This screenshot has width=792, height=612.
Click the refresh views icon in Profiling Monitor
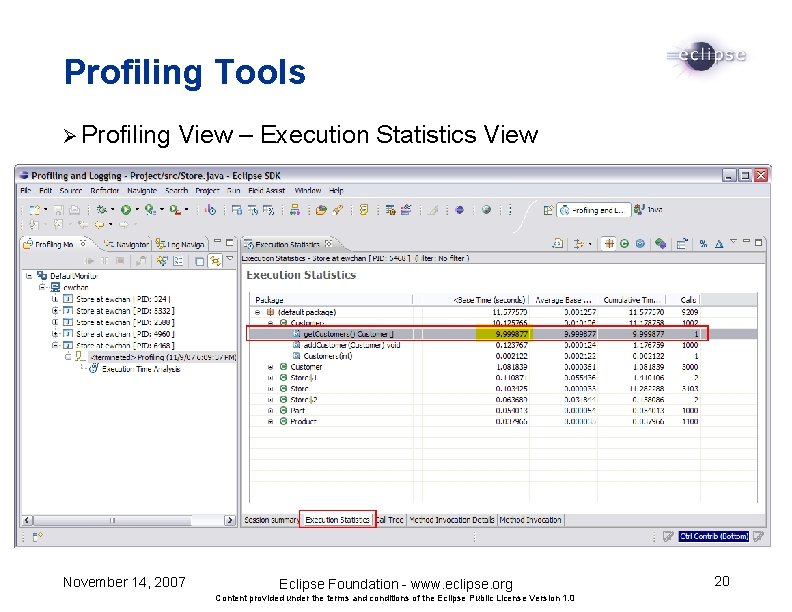pos(162,261)
